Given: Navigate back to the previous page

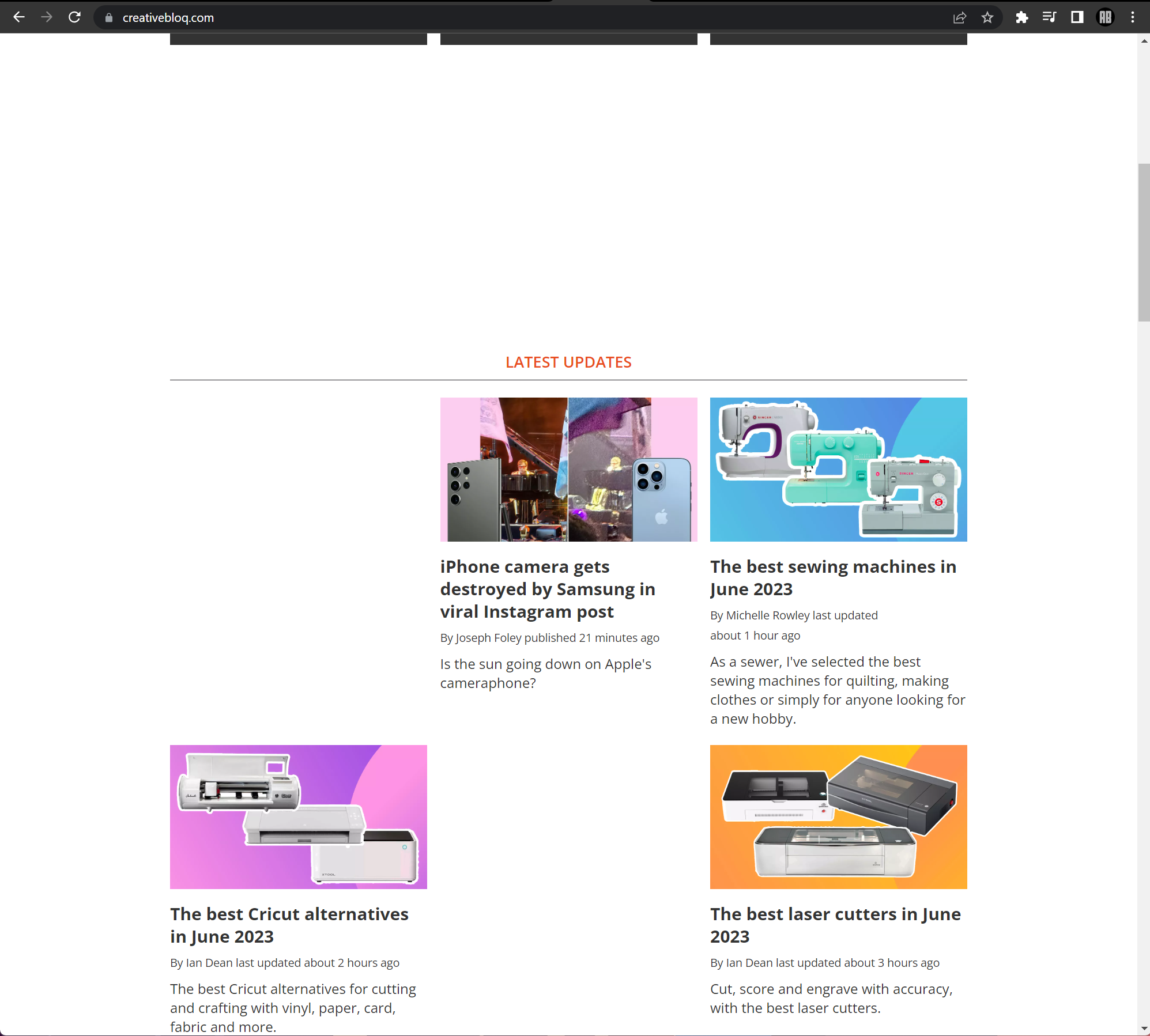Looking at the screenshot, I should click(x=19, y=17).
